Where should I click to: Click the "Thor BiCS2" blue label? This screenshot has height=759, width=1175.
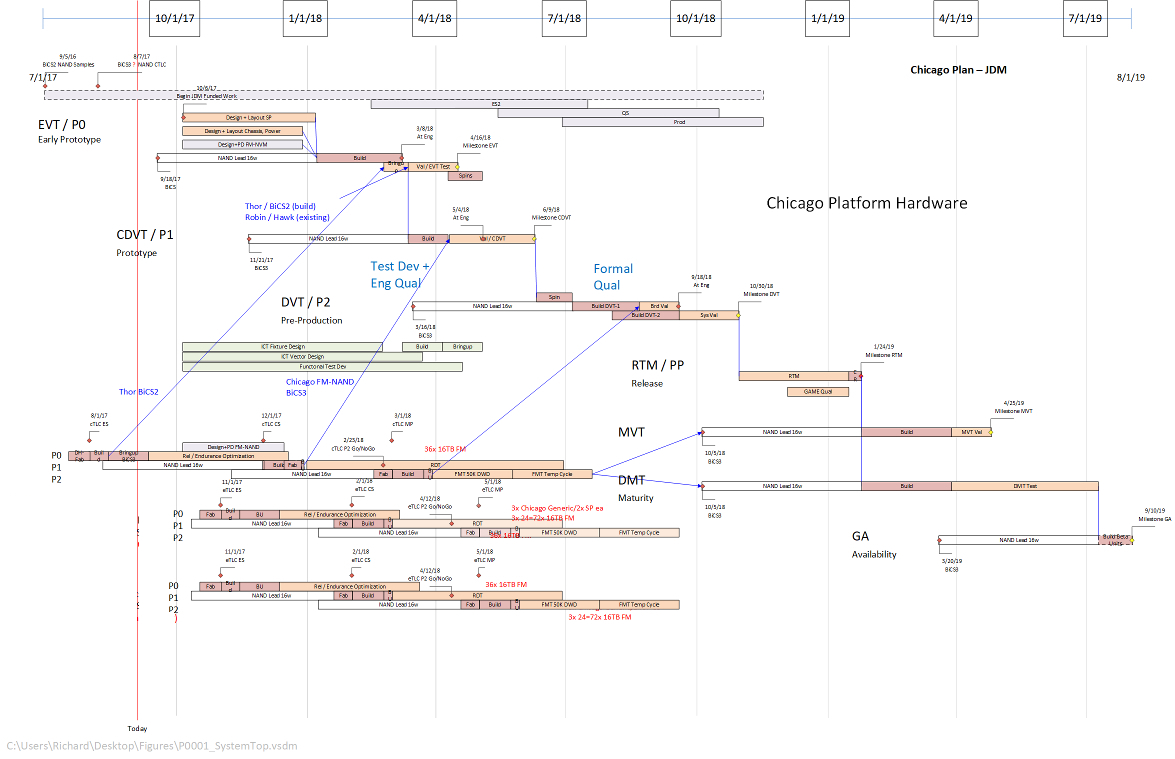pyautogui.click(x=139, y=392)
